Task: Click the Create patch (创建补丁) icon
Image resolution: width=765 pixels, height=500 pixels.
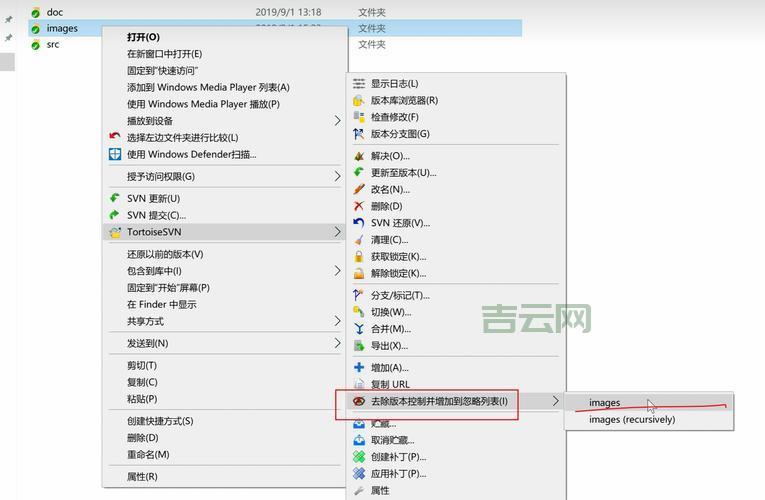Action: (359, 457)
